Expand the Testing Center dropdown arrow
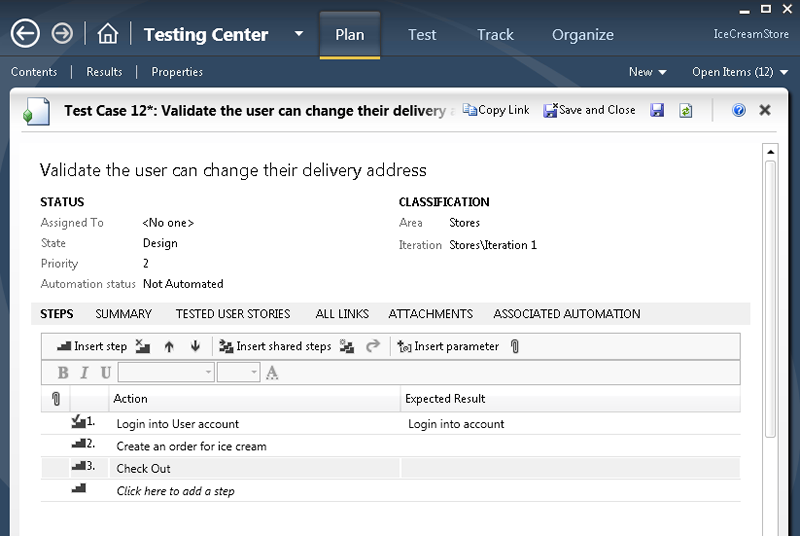This screenshot has width=800, height=536. click(299, 35)
